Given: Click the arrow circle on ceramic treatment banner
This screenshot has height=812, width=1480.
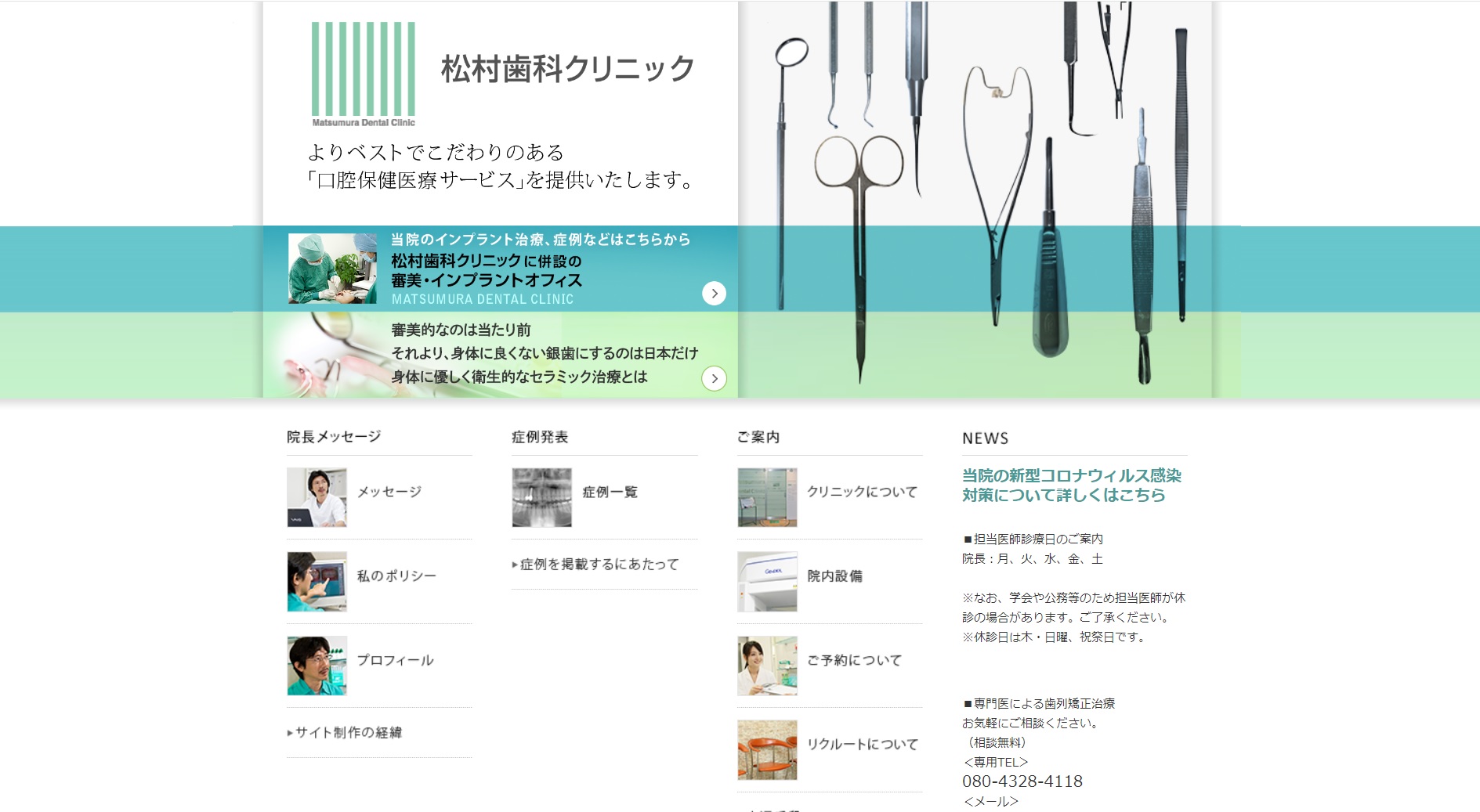Looking at the screenshot, I should click(714, 378).
